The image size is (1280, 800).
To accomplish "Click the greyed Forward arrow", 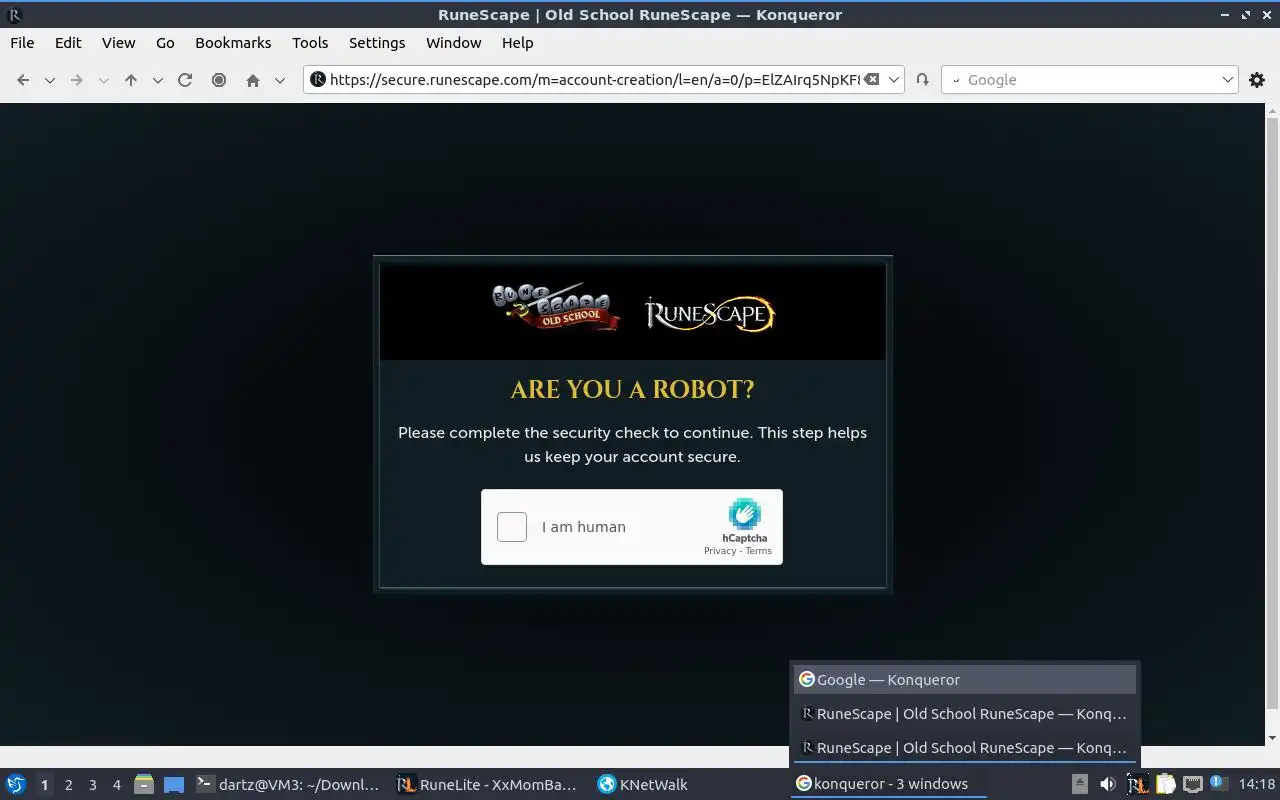I will point(76,80).
